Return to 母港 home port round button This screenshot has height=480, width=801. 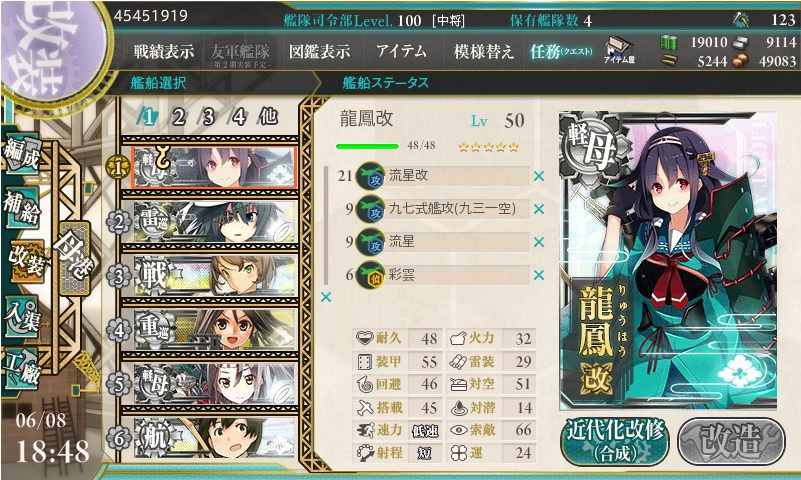(x=75, y=258)
